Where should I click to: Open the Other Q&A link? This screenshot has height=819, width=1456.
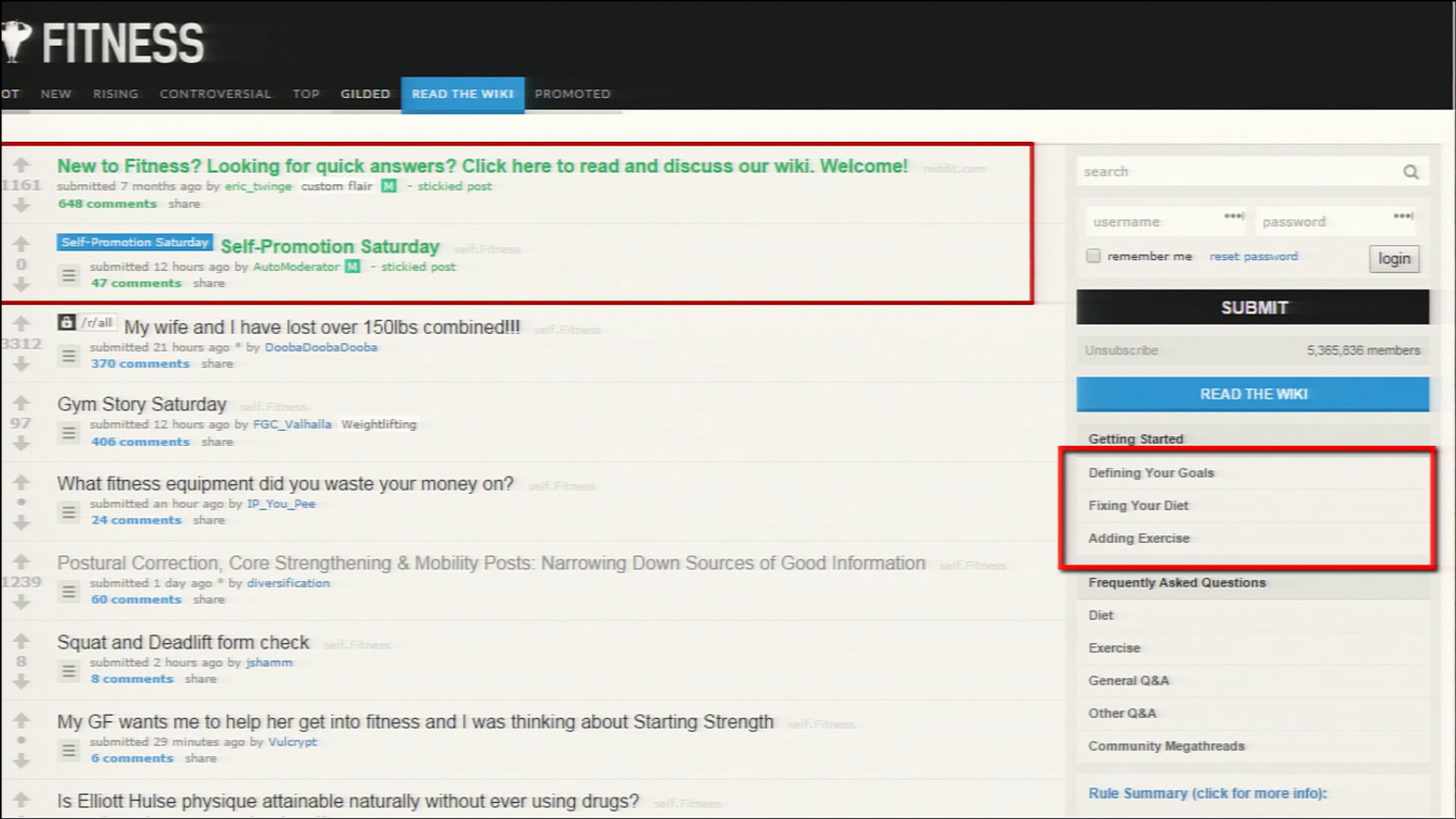(x=1122, y=714)
